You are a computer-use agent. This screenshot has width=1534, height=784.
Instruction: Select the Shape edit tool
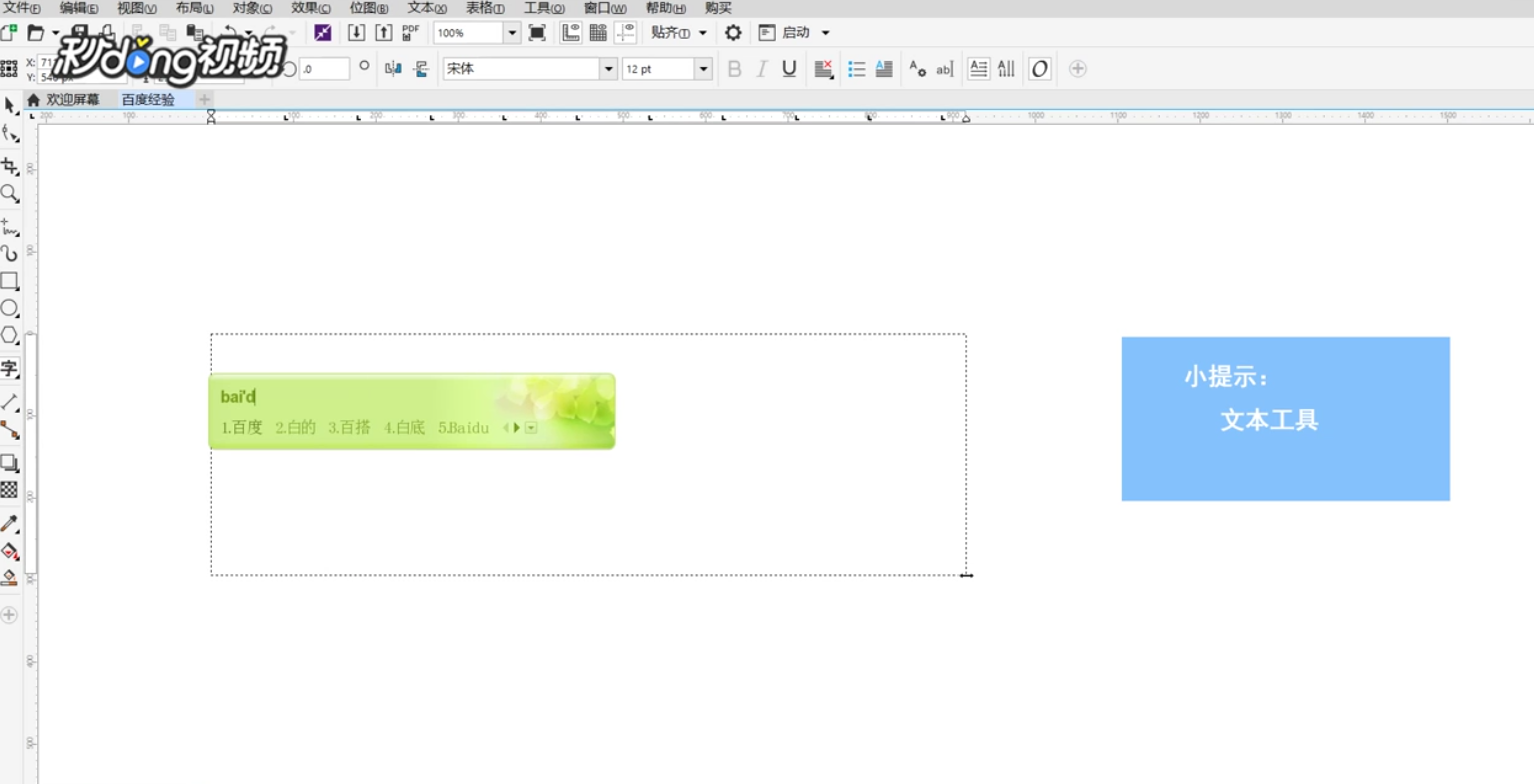pos(10,134)
